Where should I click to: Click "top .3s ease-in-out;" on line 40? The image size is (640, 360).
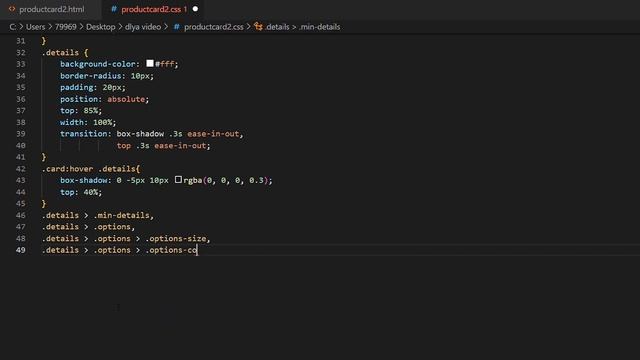pos(164,145)
